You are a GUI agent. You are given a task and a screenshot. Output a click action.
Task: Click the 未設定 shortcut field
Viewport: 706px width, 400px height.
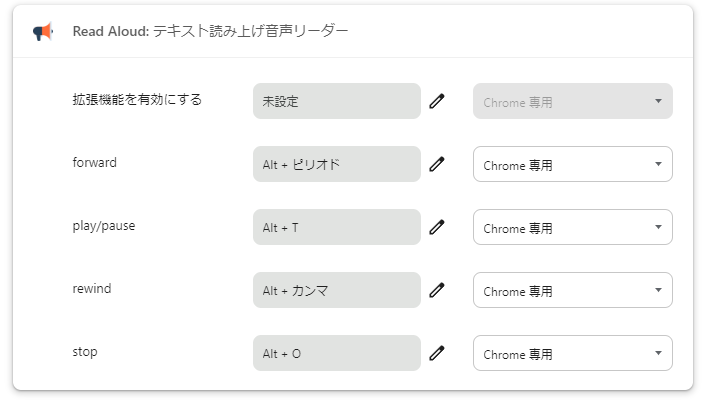pyautogui.click(x=336, y=101)
